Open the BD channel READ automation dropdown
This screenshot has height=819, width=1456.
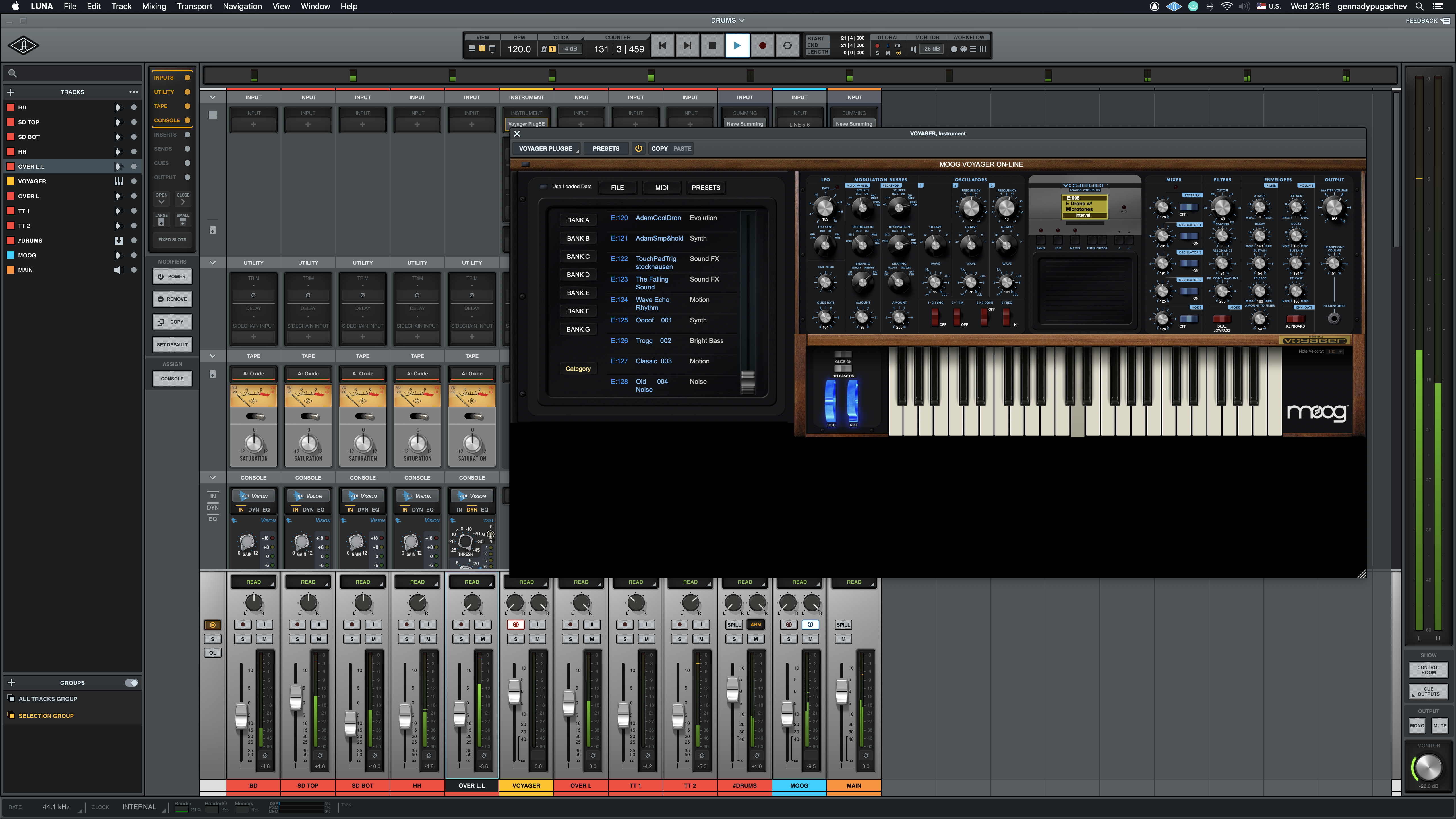pyautogui.click(x=253, y=582)
